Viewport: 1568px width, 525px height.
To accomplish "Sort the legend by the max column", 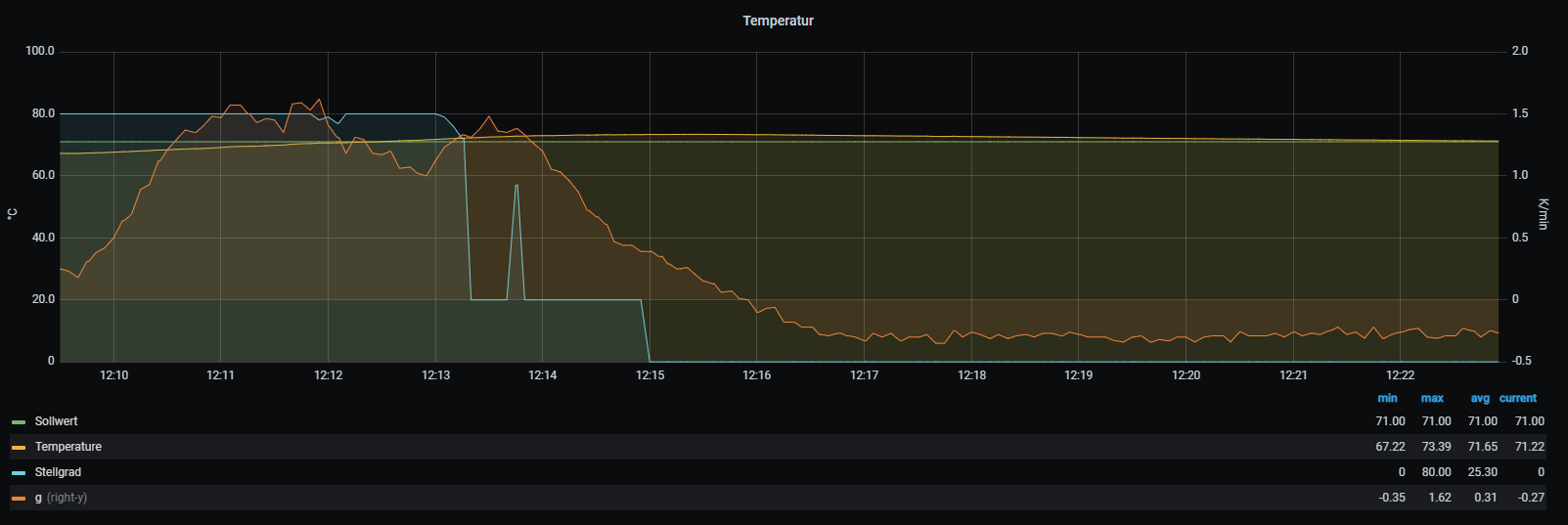I will pyautogui.click(x=1432, y=398).
